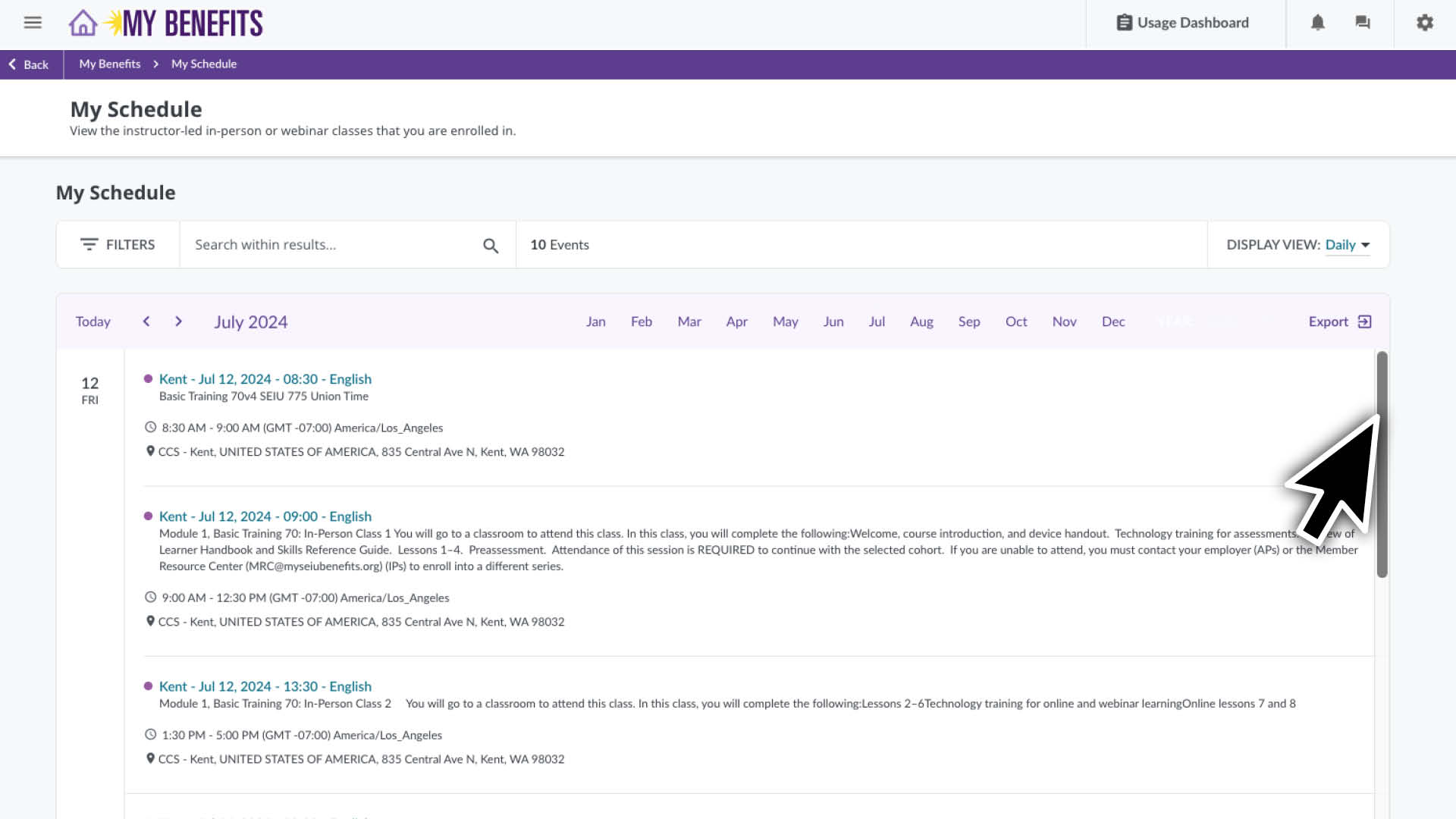1456x819 pixels.
Task: Switch to the Dec month tab
Action: 1112,322
